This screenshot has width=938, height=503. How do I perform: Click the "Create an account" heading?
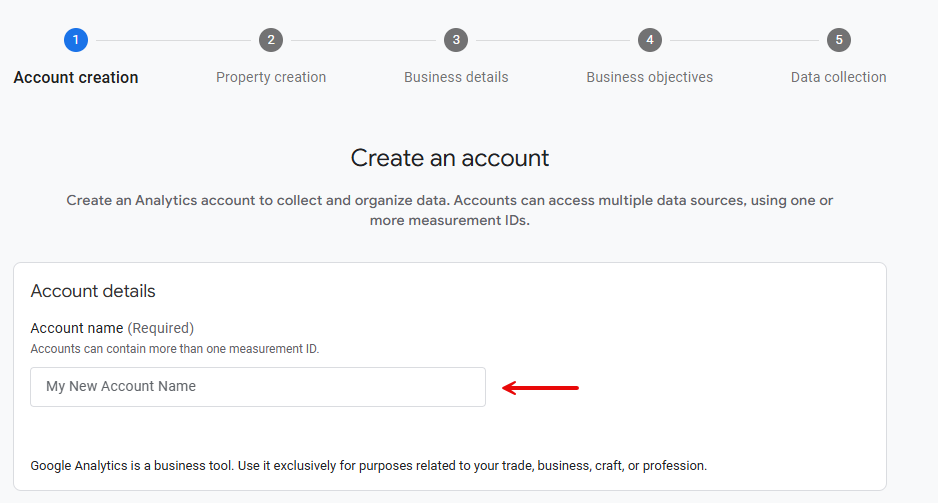pos(450,158)
